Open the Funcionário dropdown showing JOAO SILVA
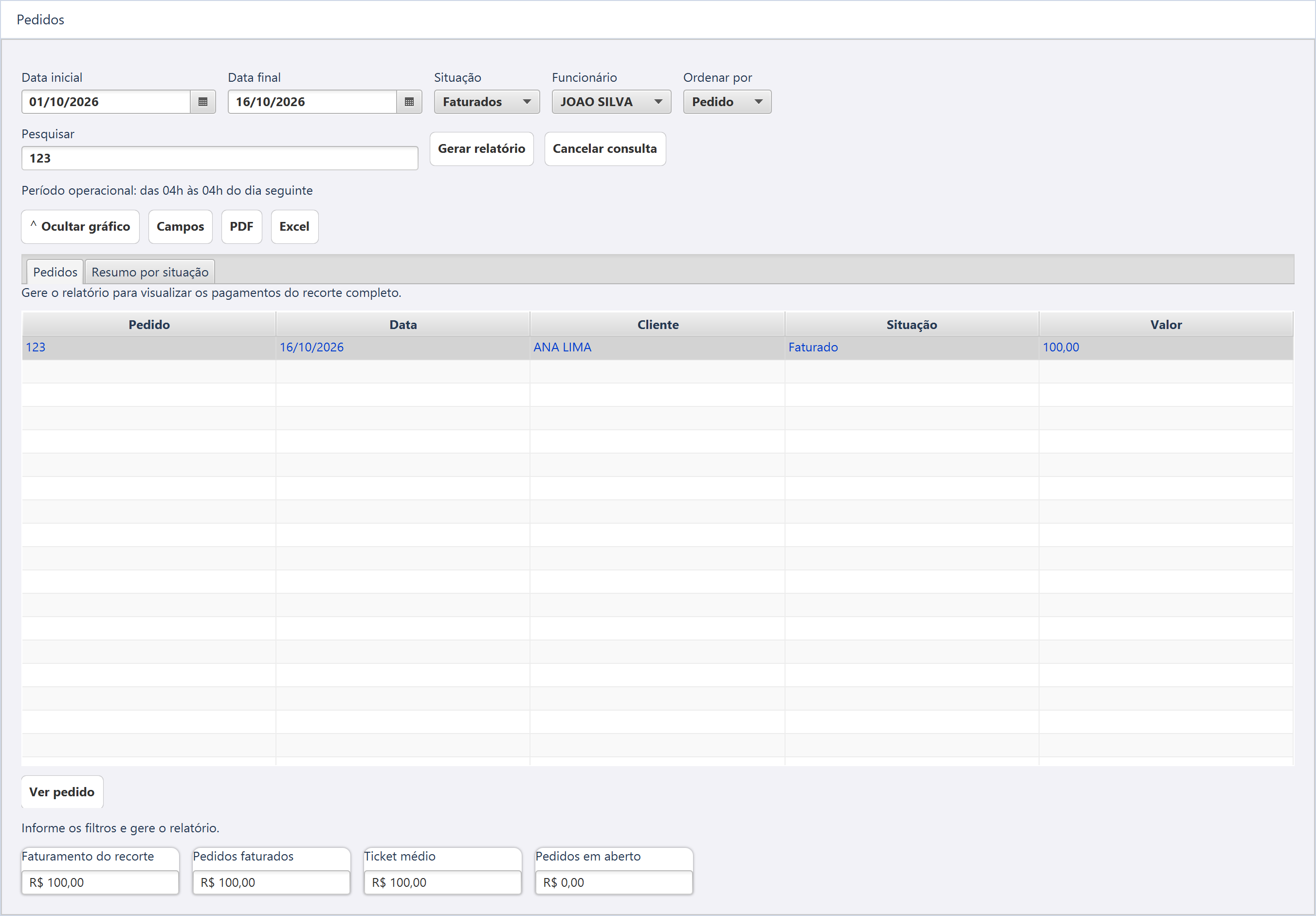Viewport: 1316px width, 916px height. [611, 101]
